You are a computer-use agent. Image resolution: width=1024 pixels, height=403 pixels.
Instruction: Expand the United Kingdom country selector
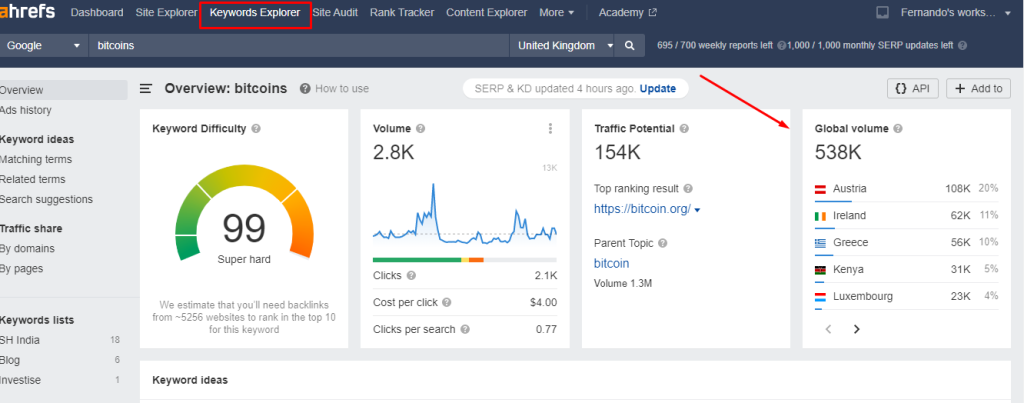(x=565, y=46)
